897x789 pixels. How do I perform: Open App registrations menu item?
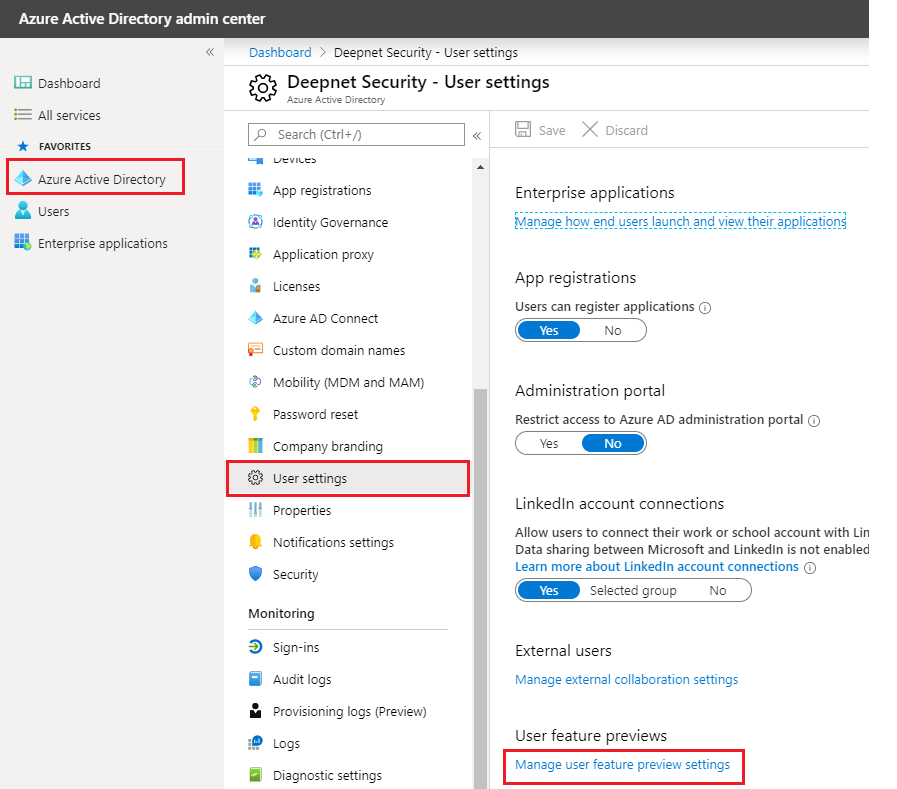[321, 190]
